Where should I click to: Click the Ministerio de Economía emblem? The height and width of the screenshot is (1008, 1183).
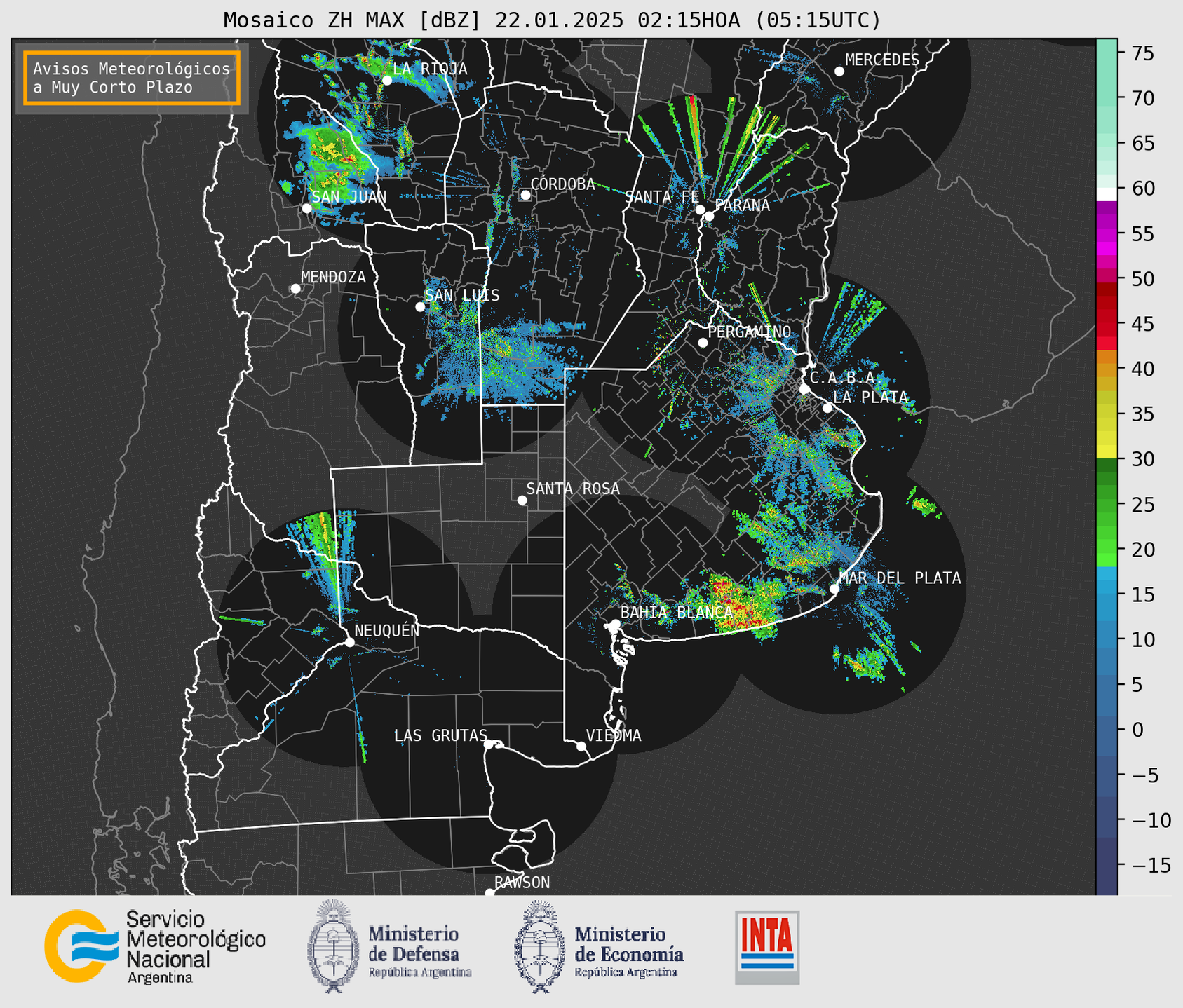click(539, 946)
